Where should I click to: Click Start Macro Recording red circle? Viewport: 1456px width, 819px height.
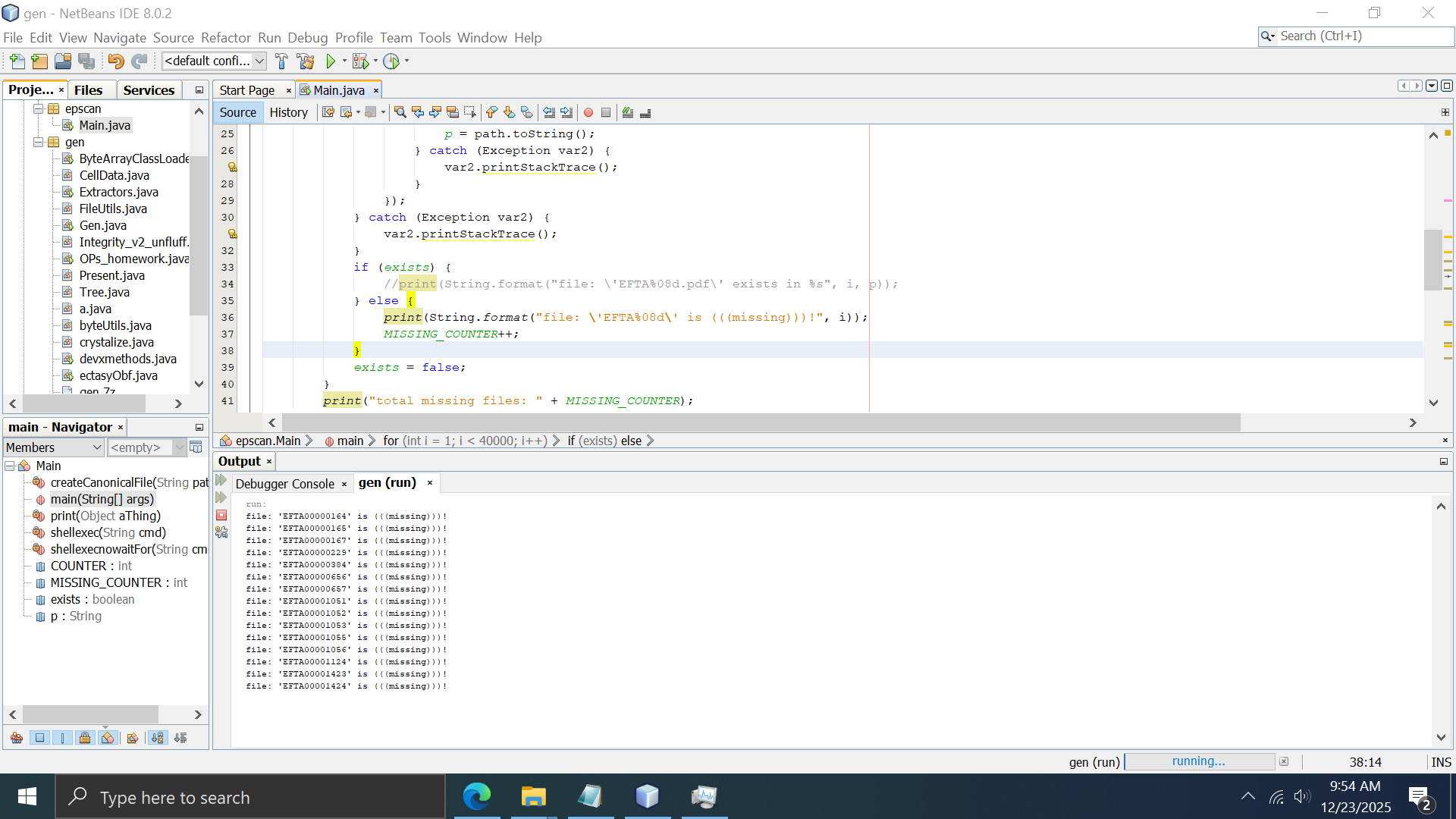588,112
